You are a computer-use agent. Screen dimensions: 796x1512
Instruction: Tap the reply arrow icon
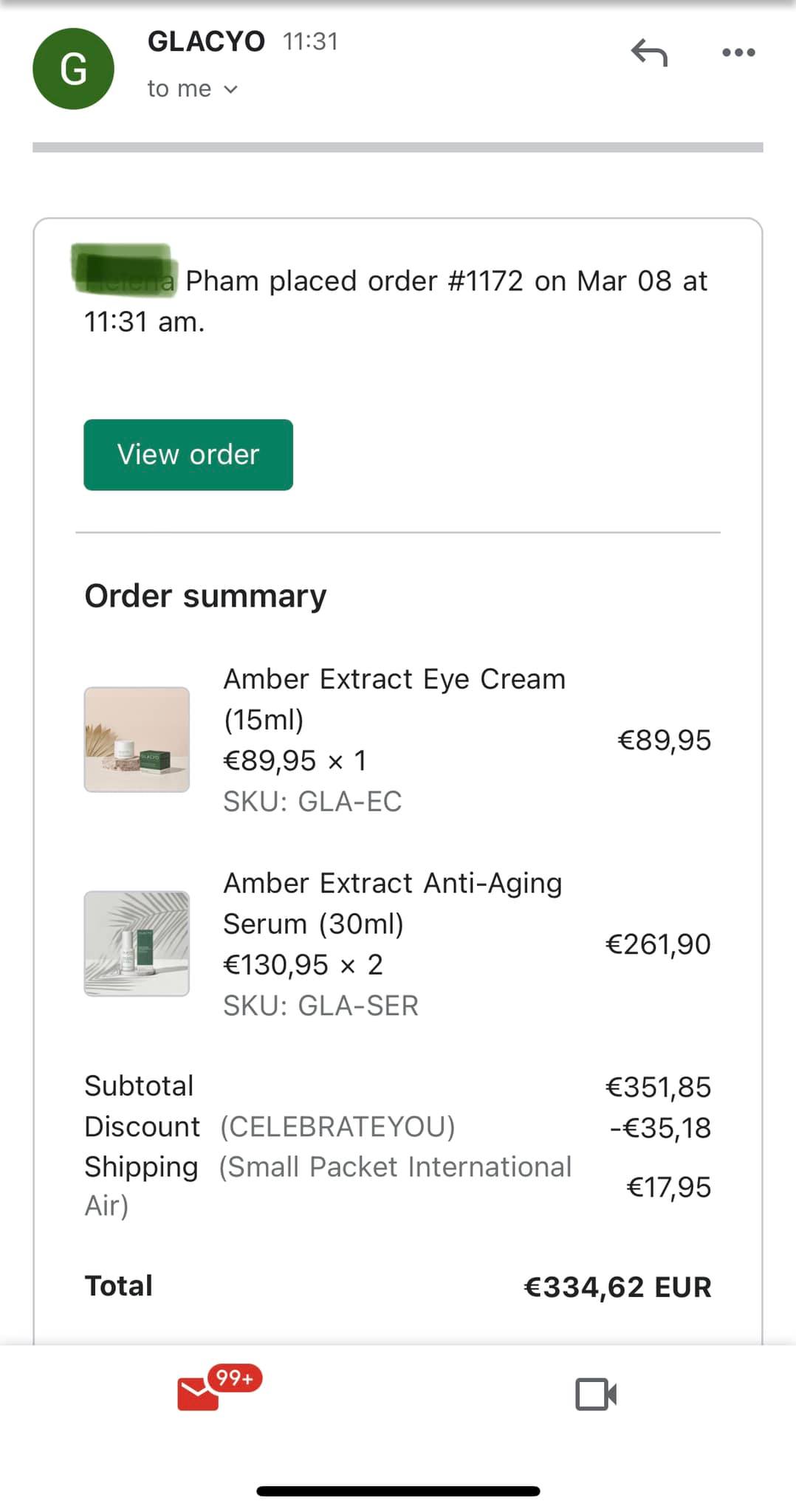point(649,52)
